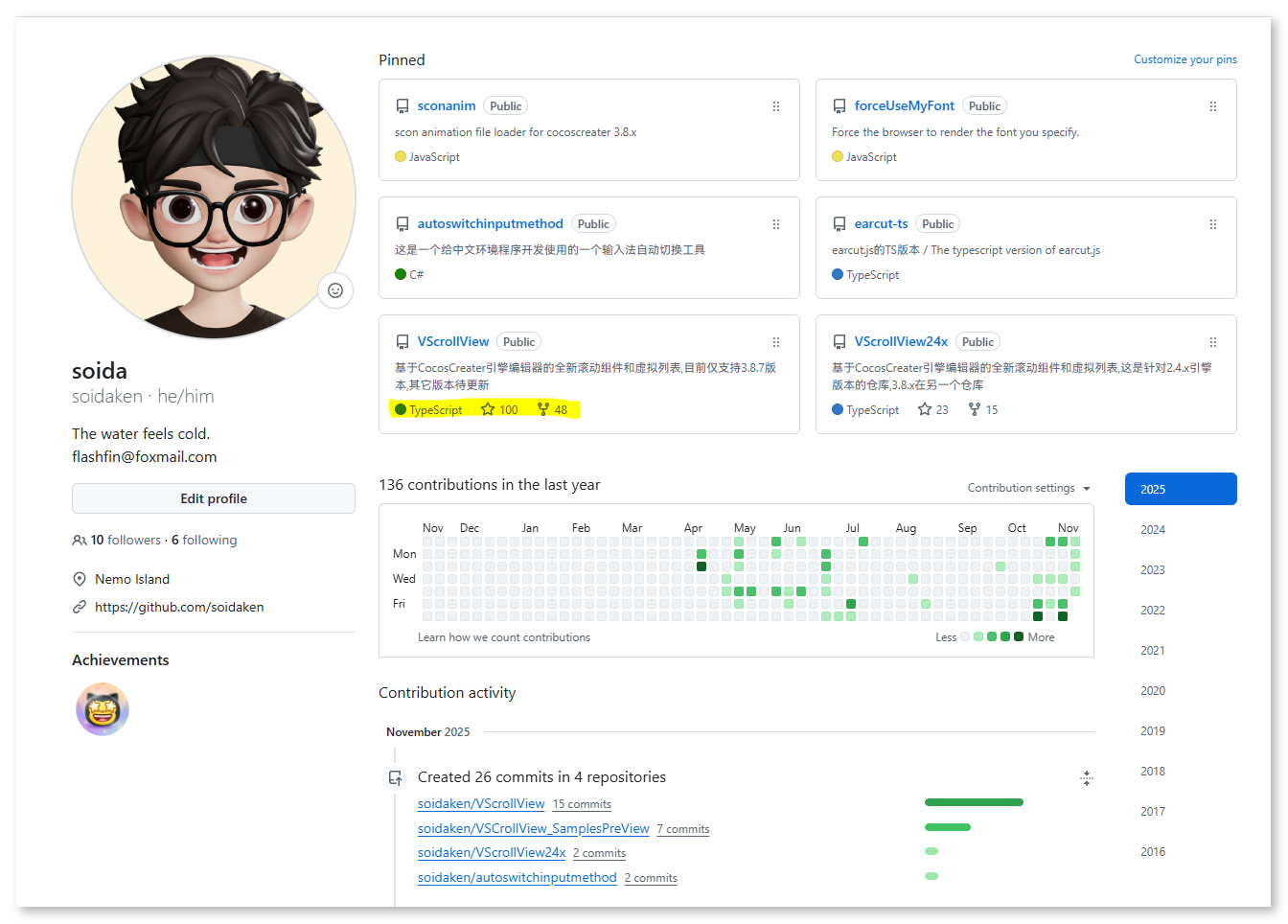Click the Edit profile button
The image size is (1288, 924).
click(x=214, y=498)
